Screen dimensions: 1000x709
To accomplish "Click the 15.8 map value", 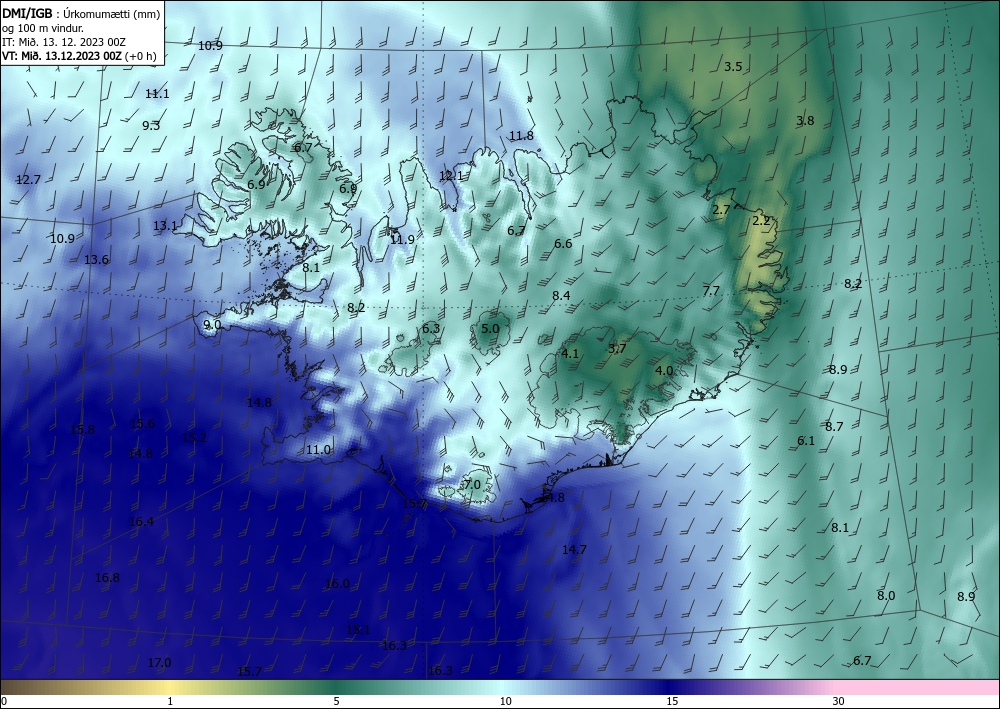I will (82, 430).
